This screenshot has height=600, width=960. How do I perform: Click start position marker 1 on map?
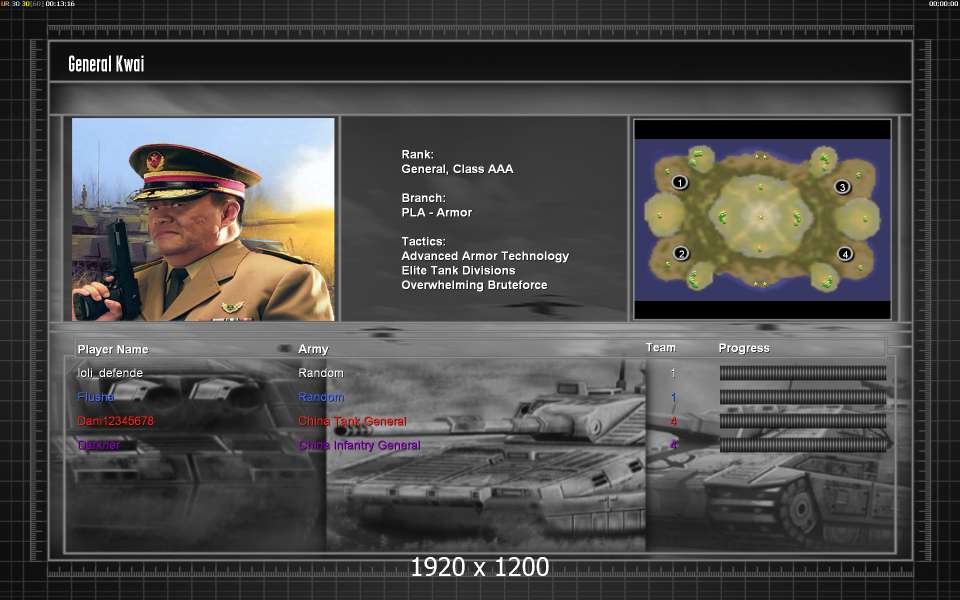click(x=680, y=182)
